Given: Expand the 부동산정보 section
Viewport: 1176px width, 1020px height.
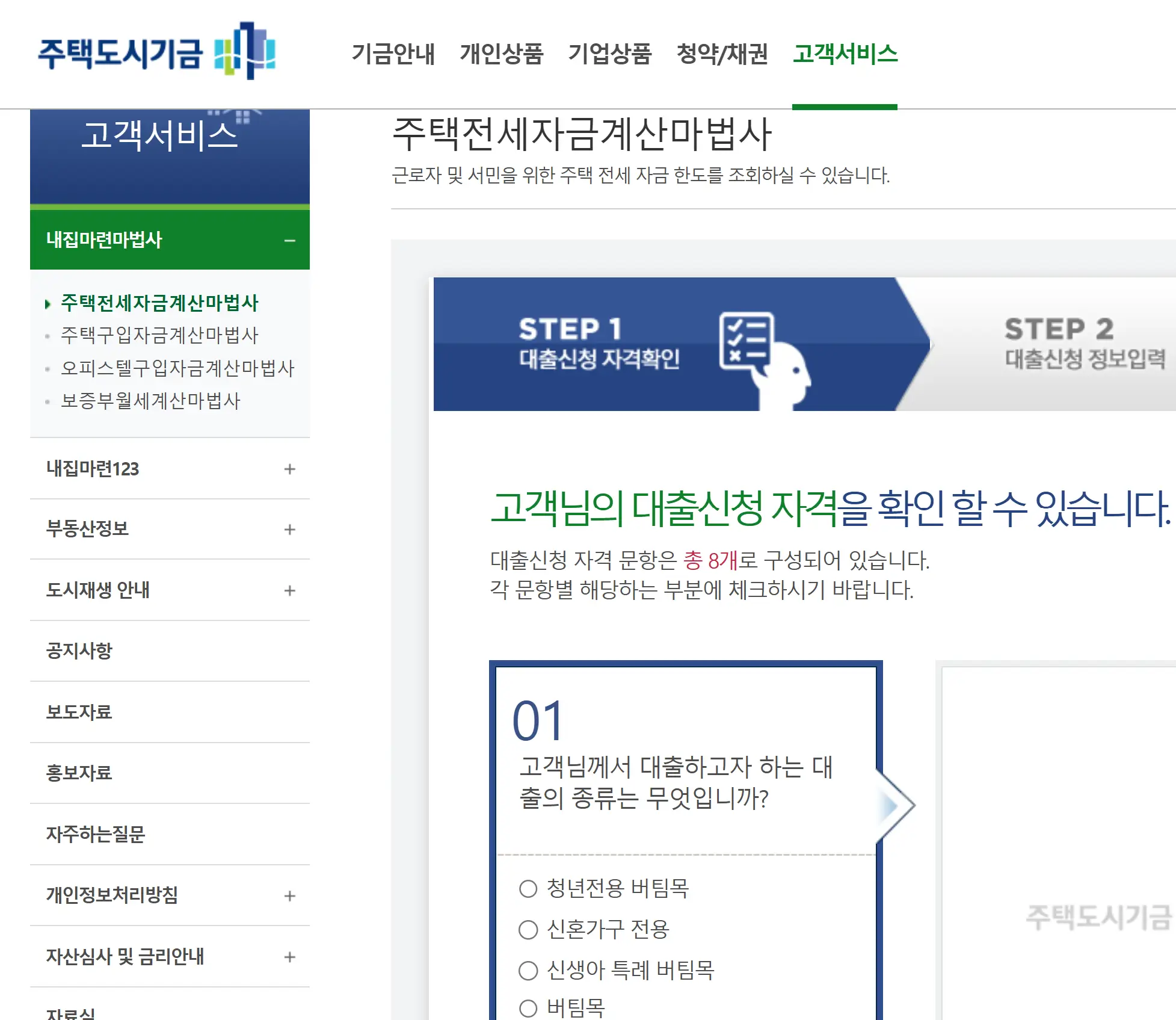Looking at the screenshot, I should tap(170, 529).
